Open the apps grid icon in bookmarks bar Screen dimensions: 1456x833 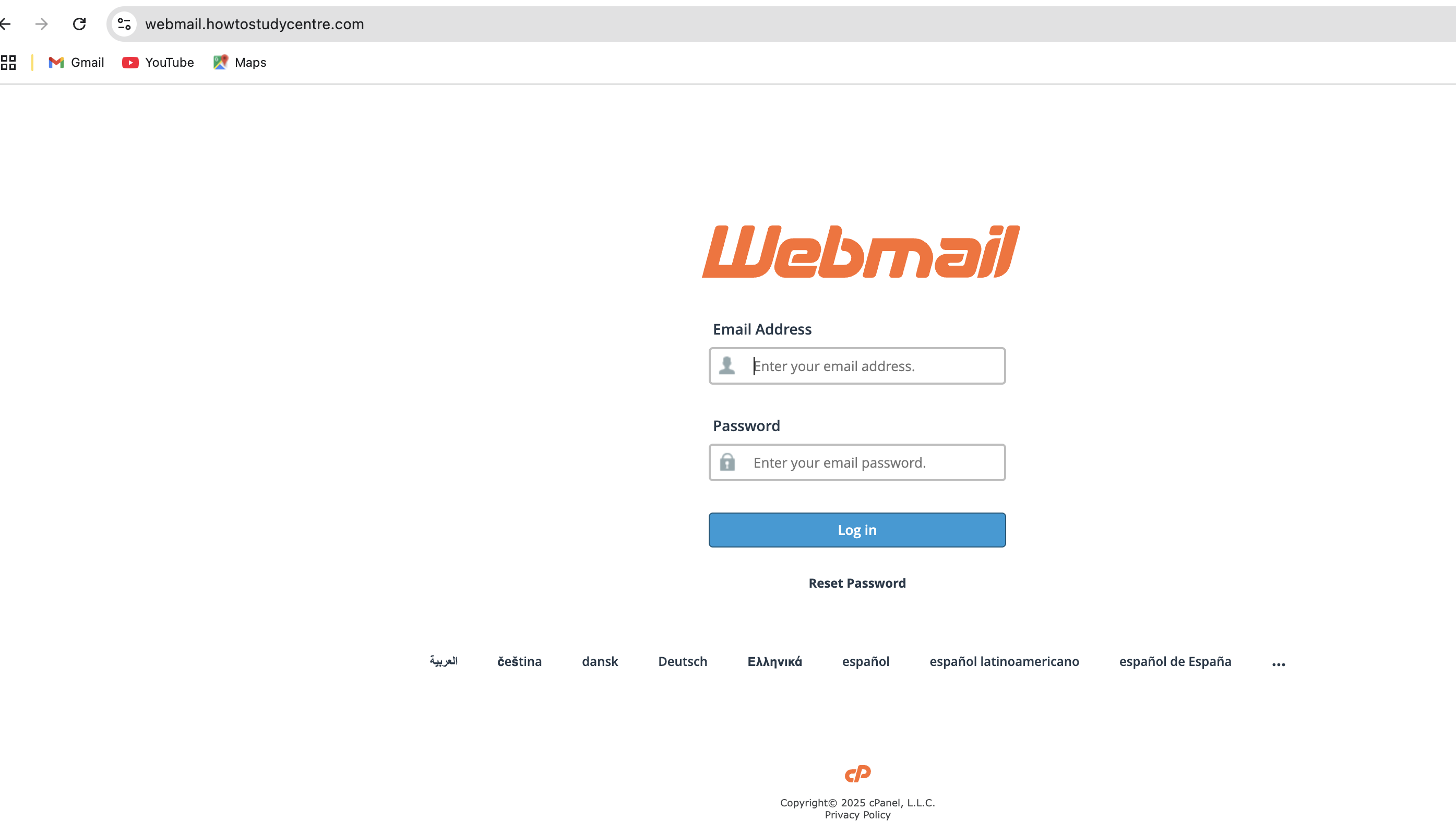point(8,62)
